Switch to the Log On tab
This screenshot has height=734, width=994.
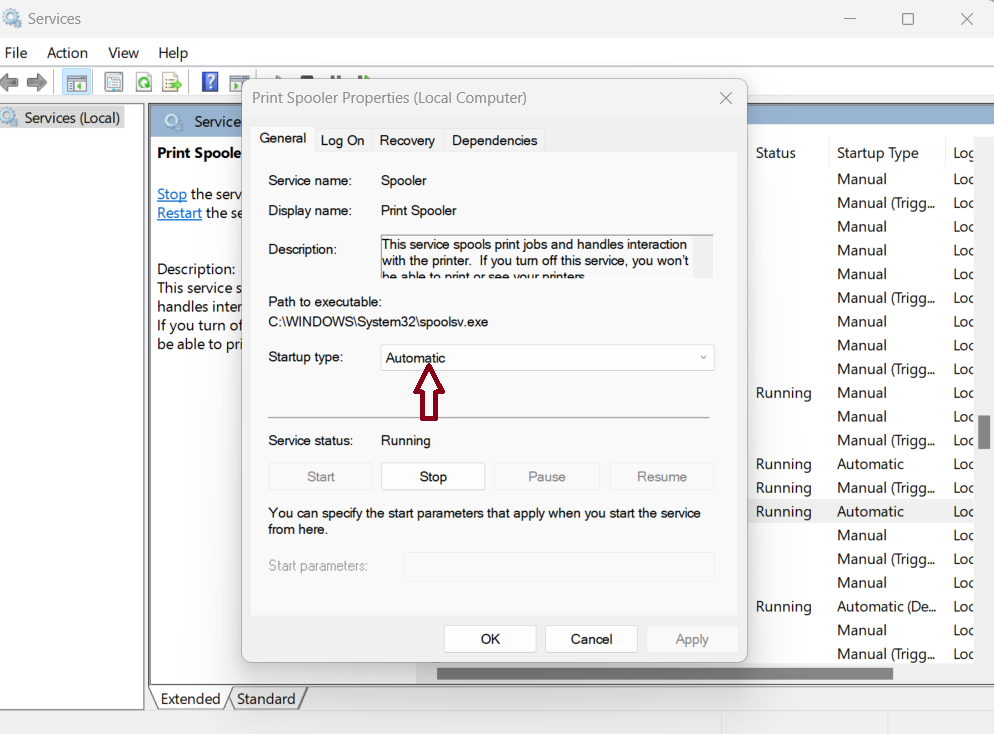[x=342, y=140]
